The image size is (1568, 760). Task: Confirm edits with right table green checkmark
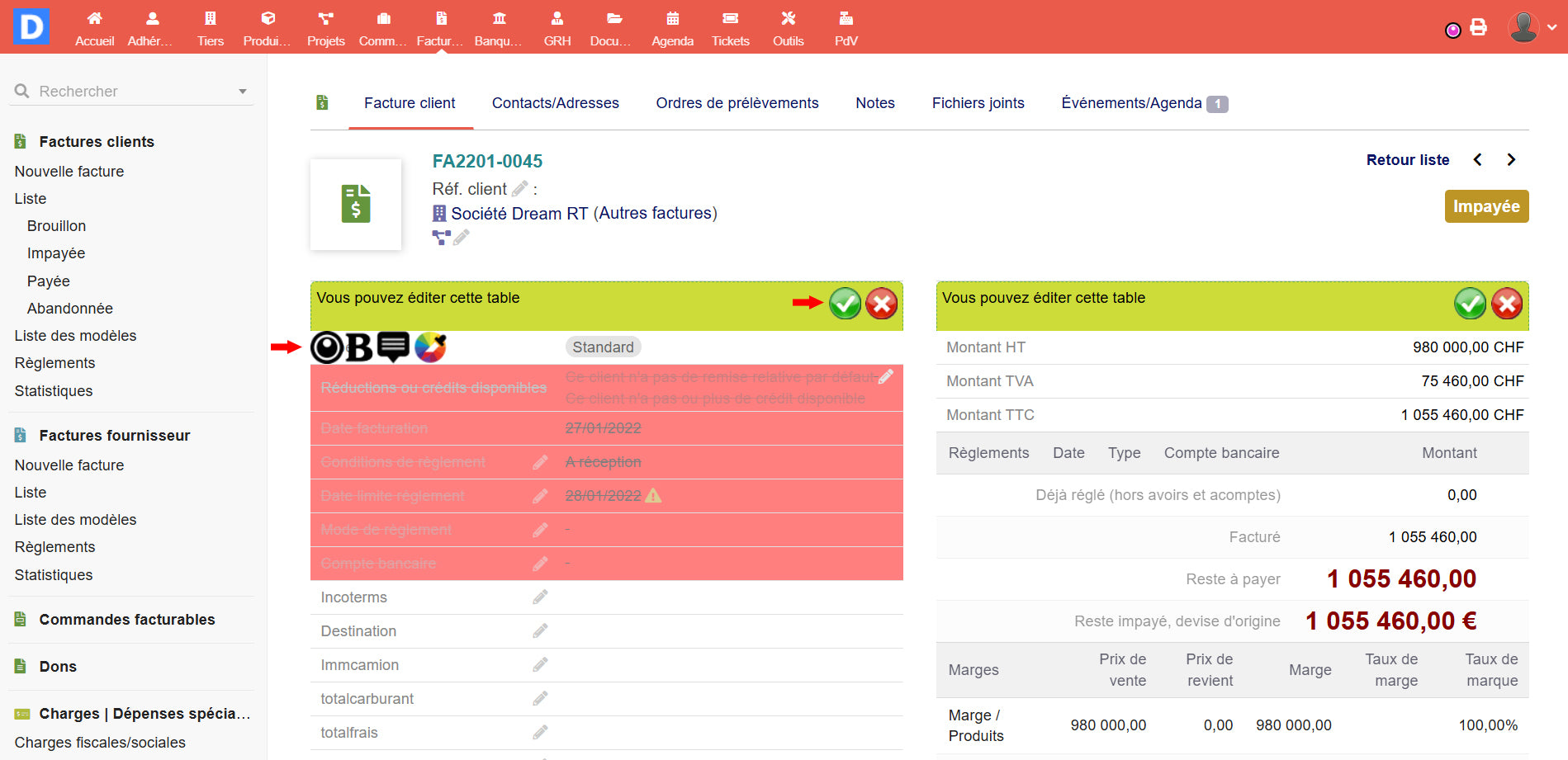coord(1470,304)
